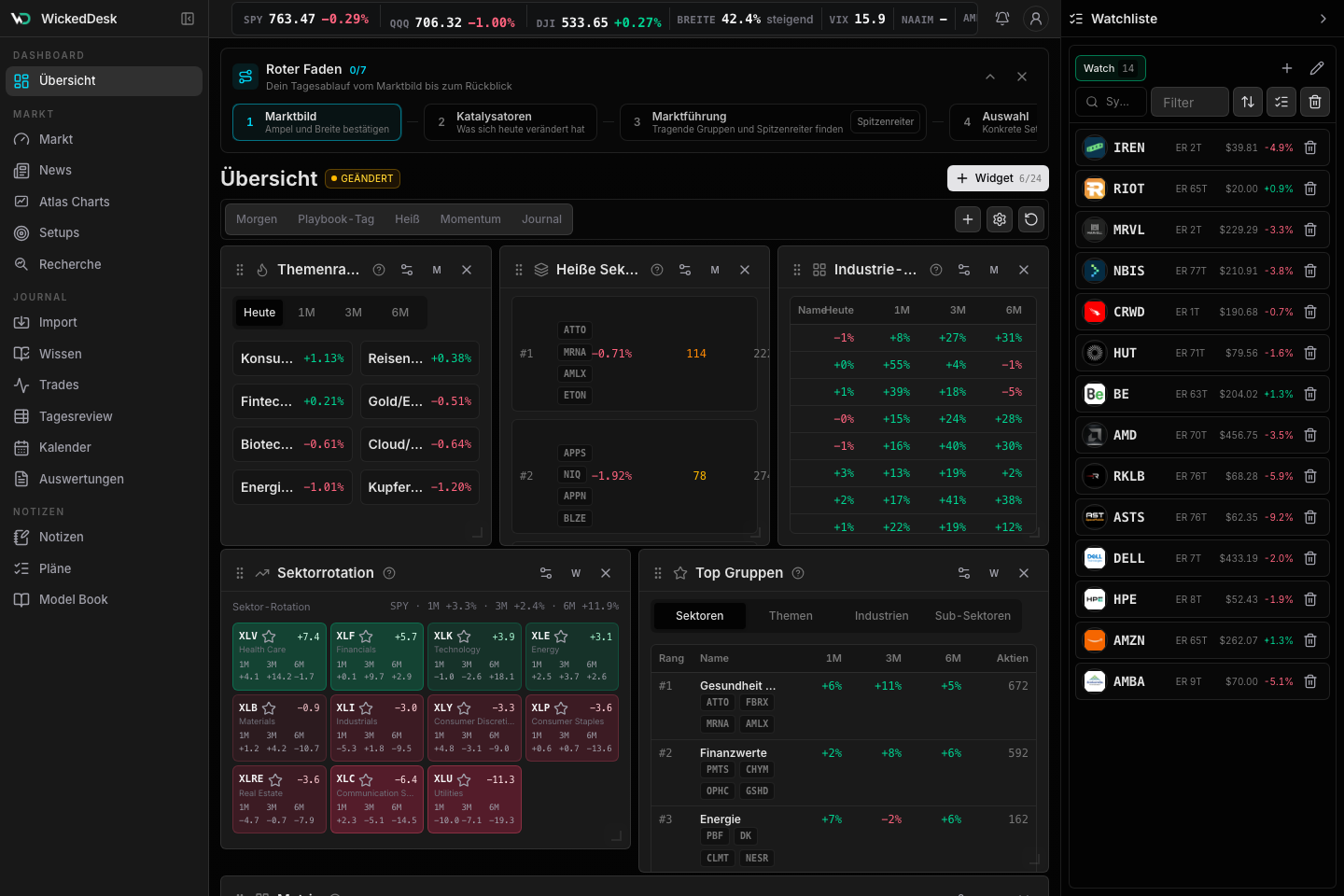Select 6M timeframe in Themenradar
This screenshot has height=896, width=1344.
[400, 313]
